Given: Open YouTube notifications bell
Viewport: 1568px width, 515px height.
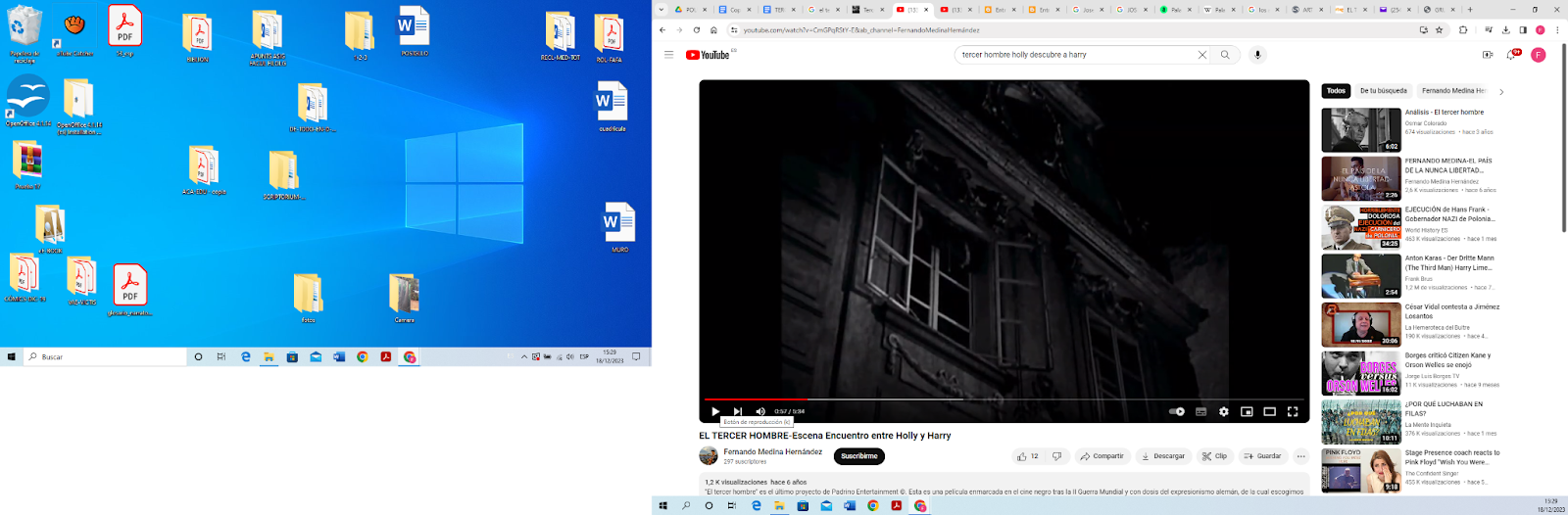Looking at the screenshot, I should 1512,55.
